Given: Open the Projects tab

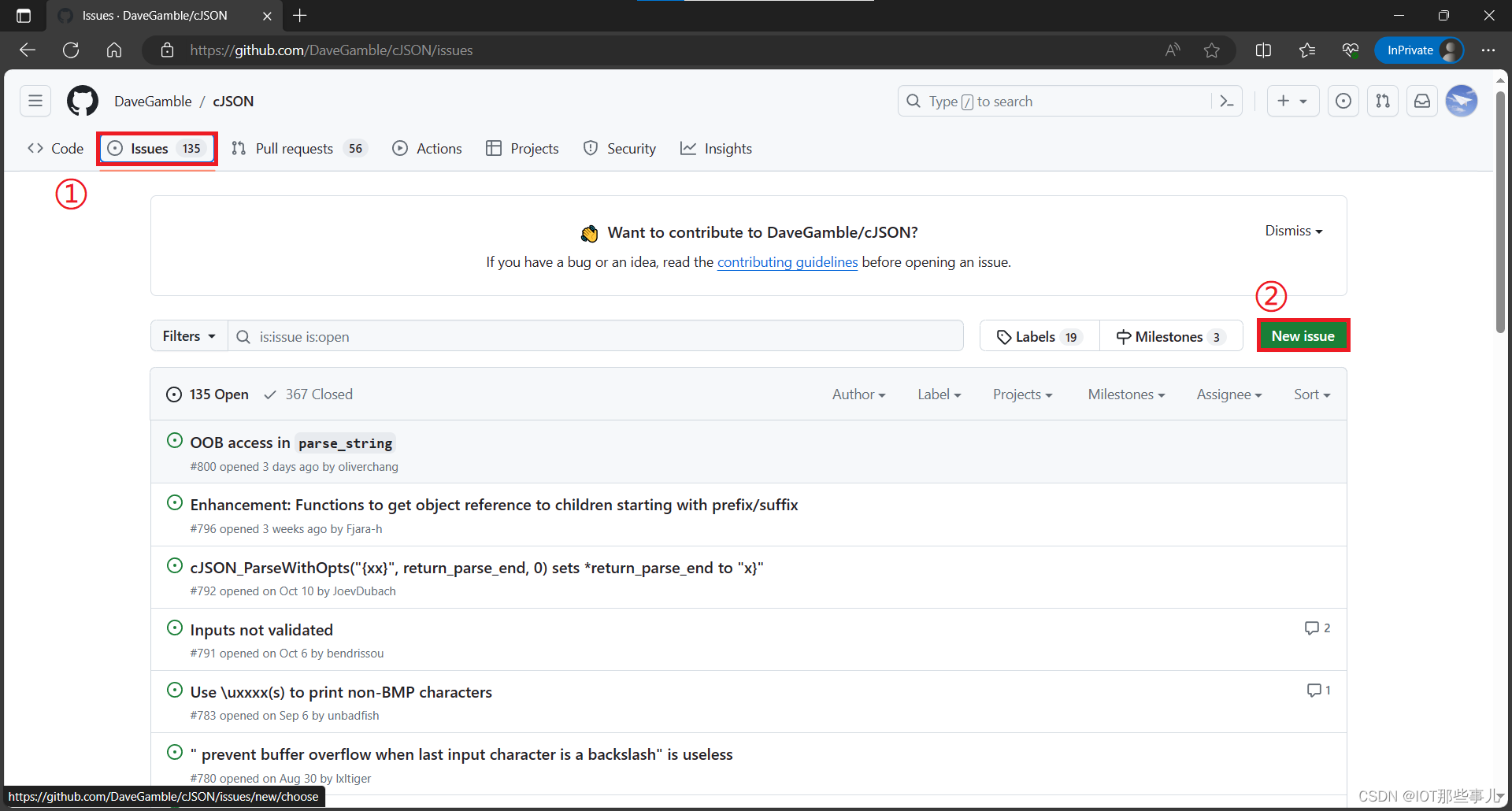Looking at the screenshot, I should 523,149.
